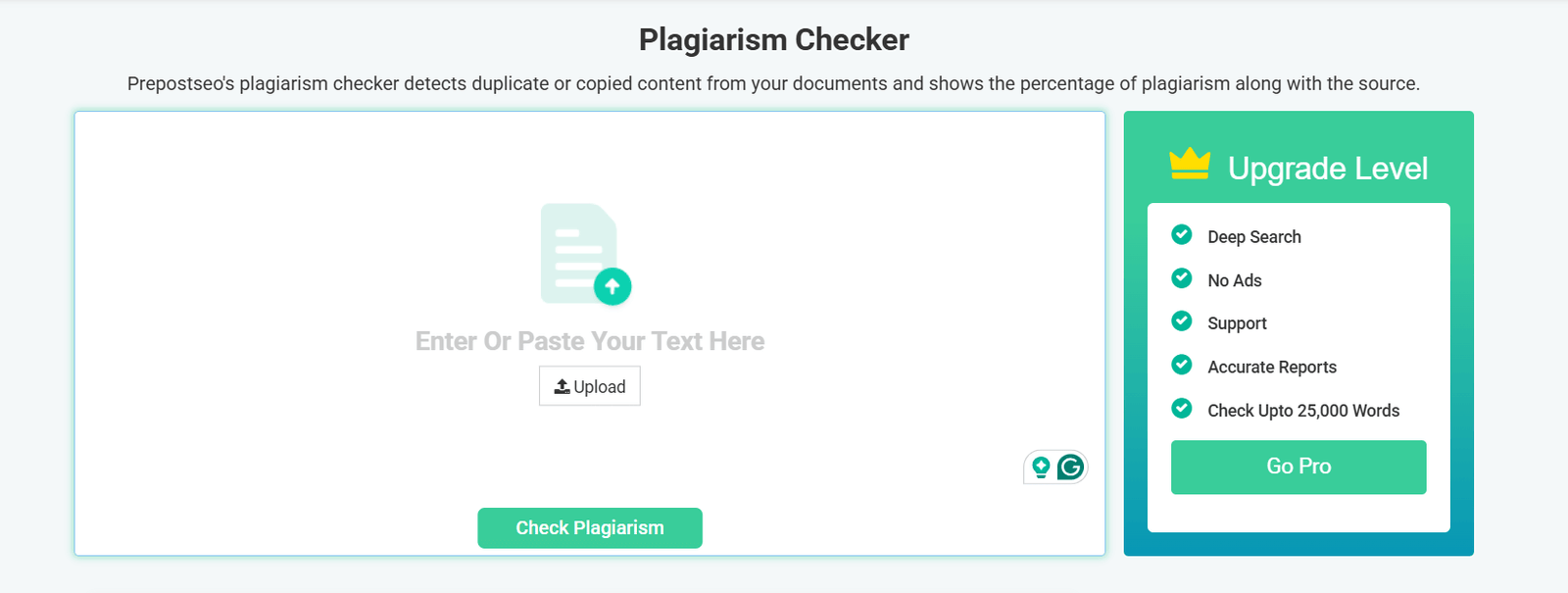Viewport: 1568px width, 593px height.
Task: Click the Plagiarism Checker page title
Action: (773, 39)
